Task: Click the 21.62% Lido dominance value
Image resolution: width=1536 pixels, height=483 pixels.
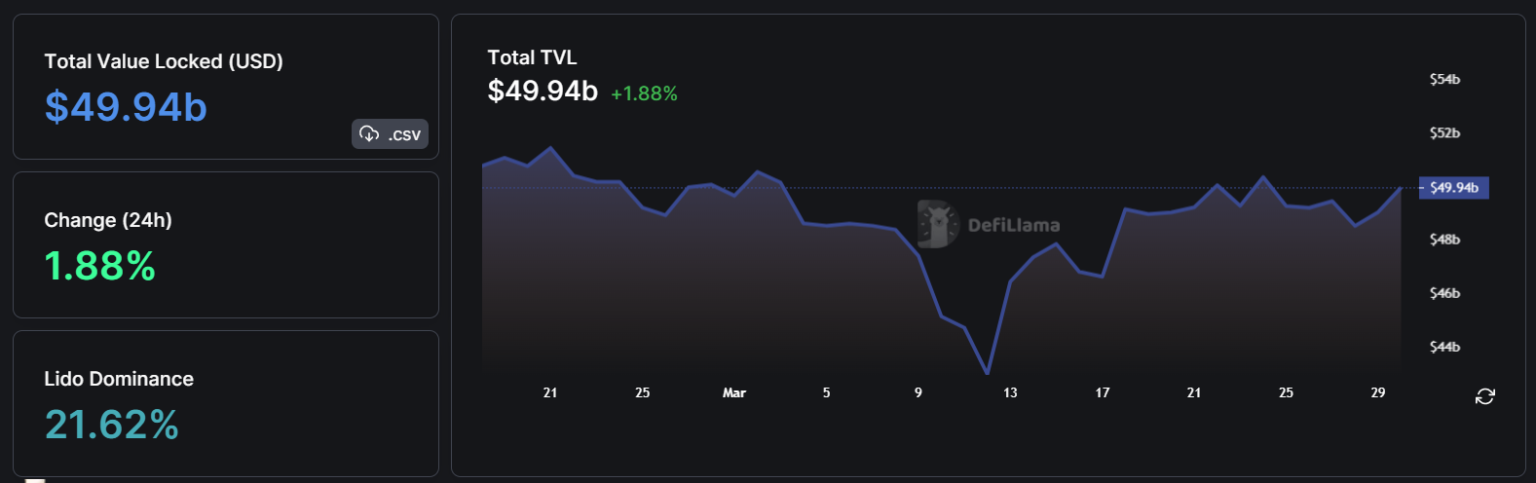Action: tap(112, 425)
